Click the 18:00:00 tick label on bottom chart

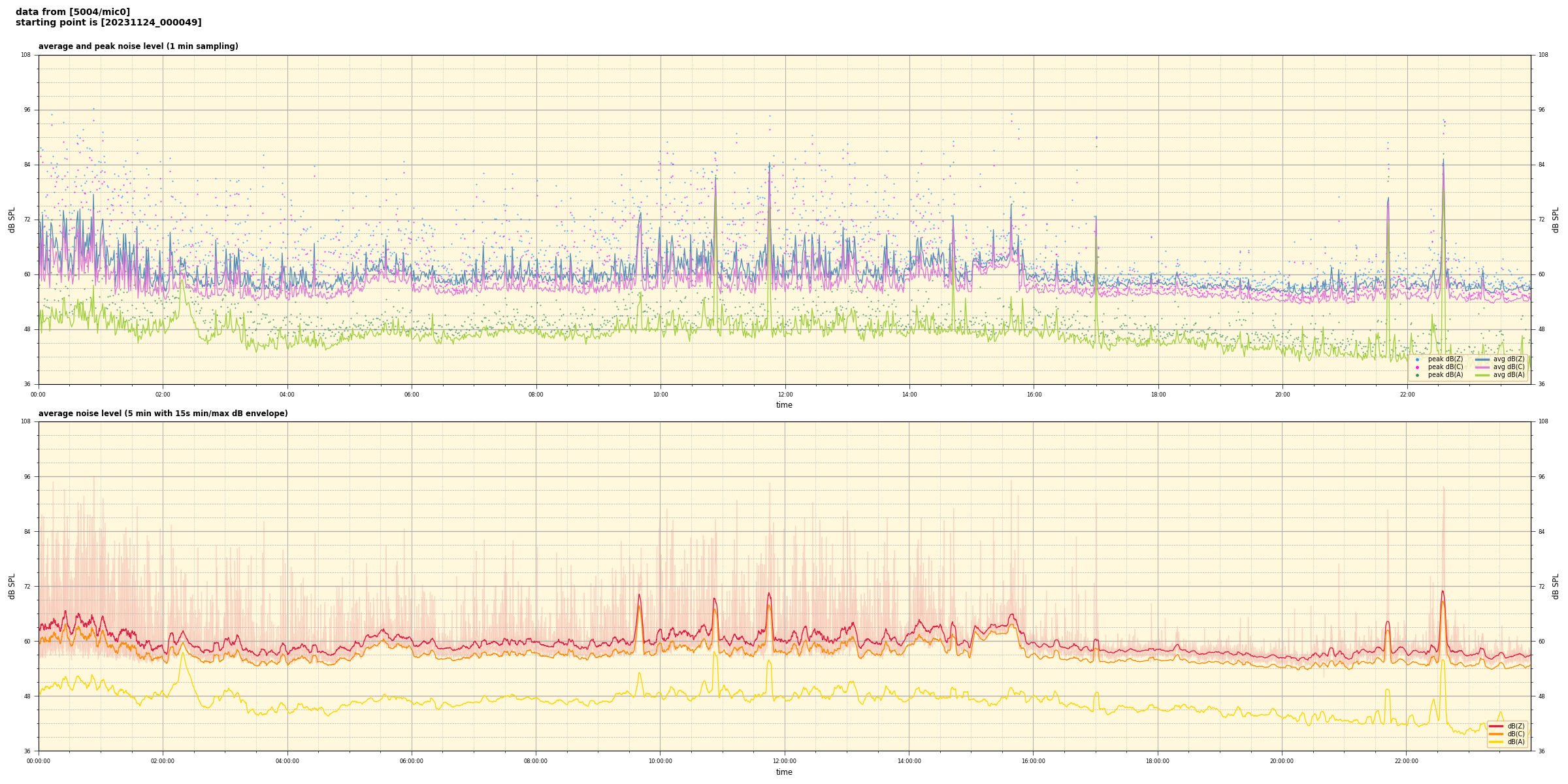pos(1158,761)
